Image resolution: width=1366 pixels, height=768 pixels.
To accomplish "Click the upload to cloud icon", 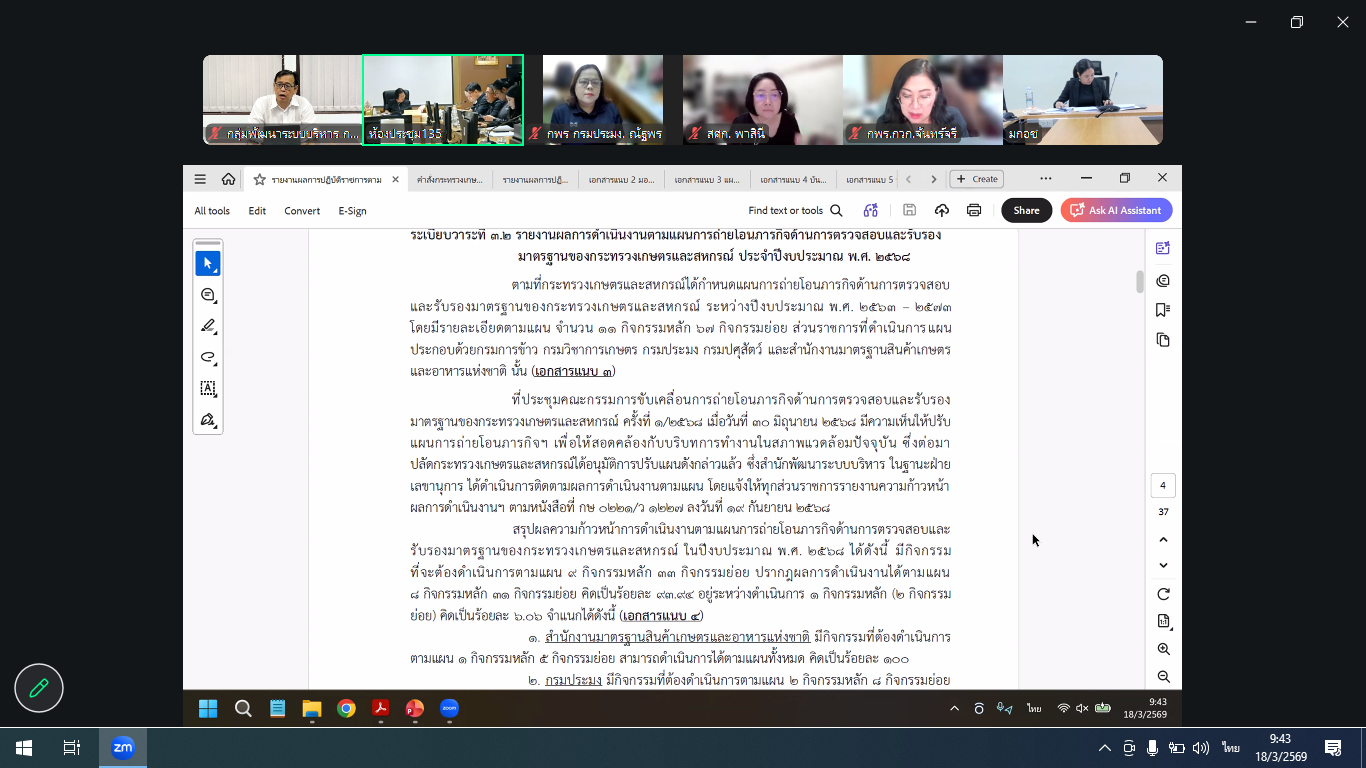I will (x=941, y=210).
